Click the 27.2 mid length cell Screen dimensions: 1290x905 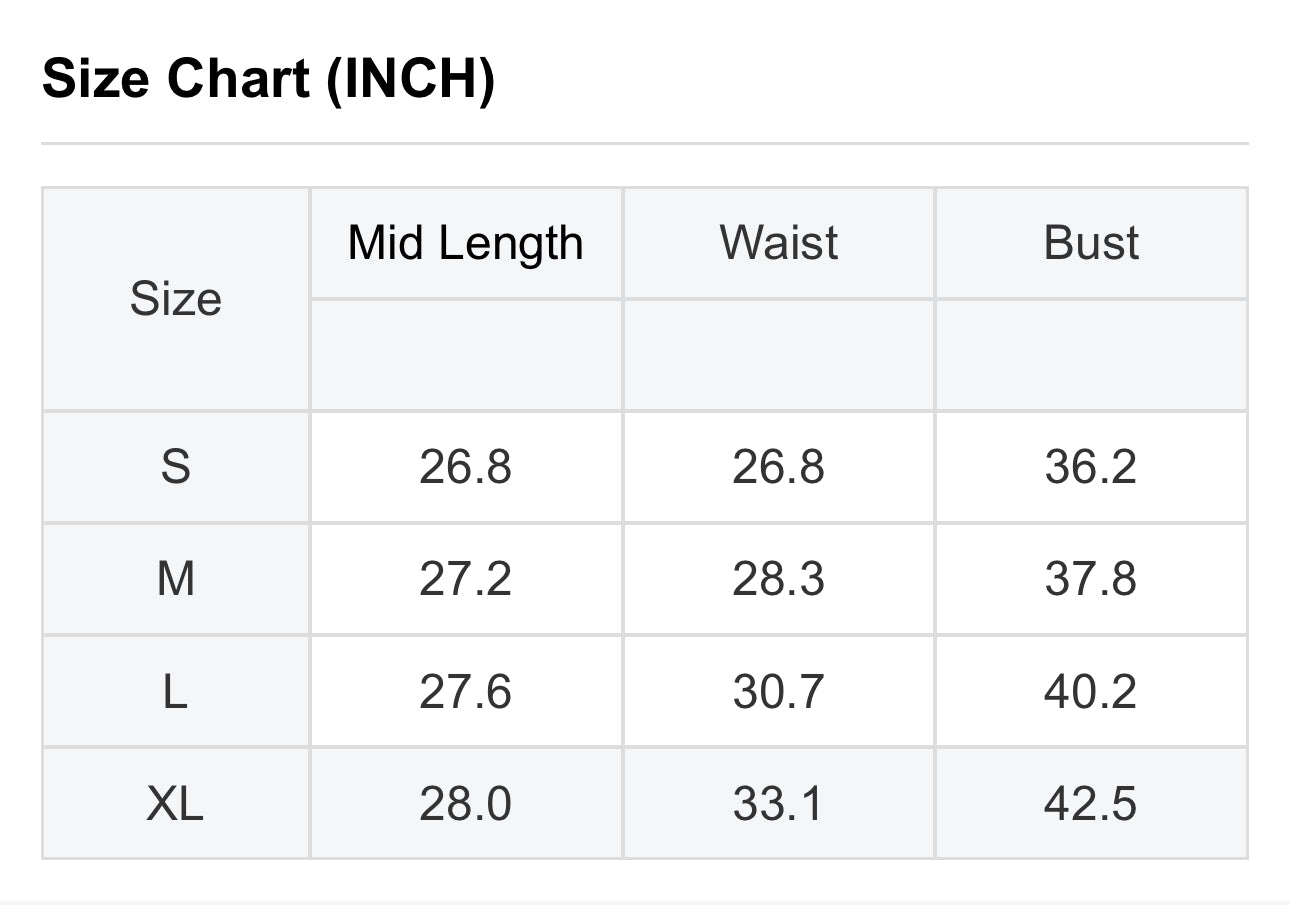tap(466, 579)
